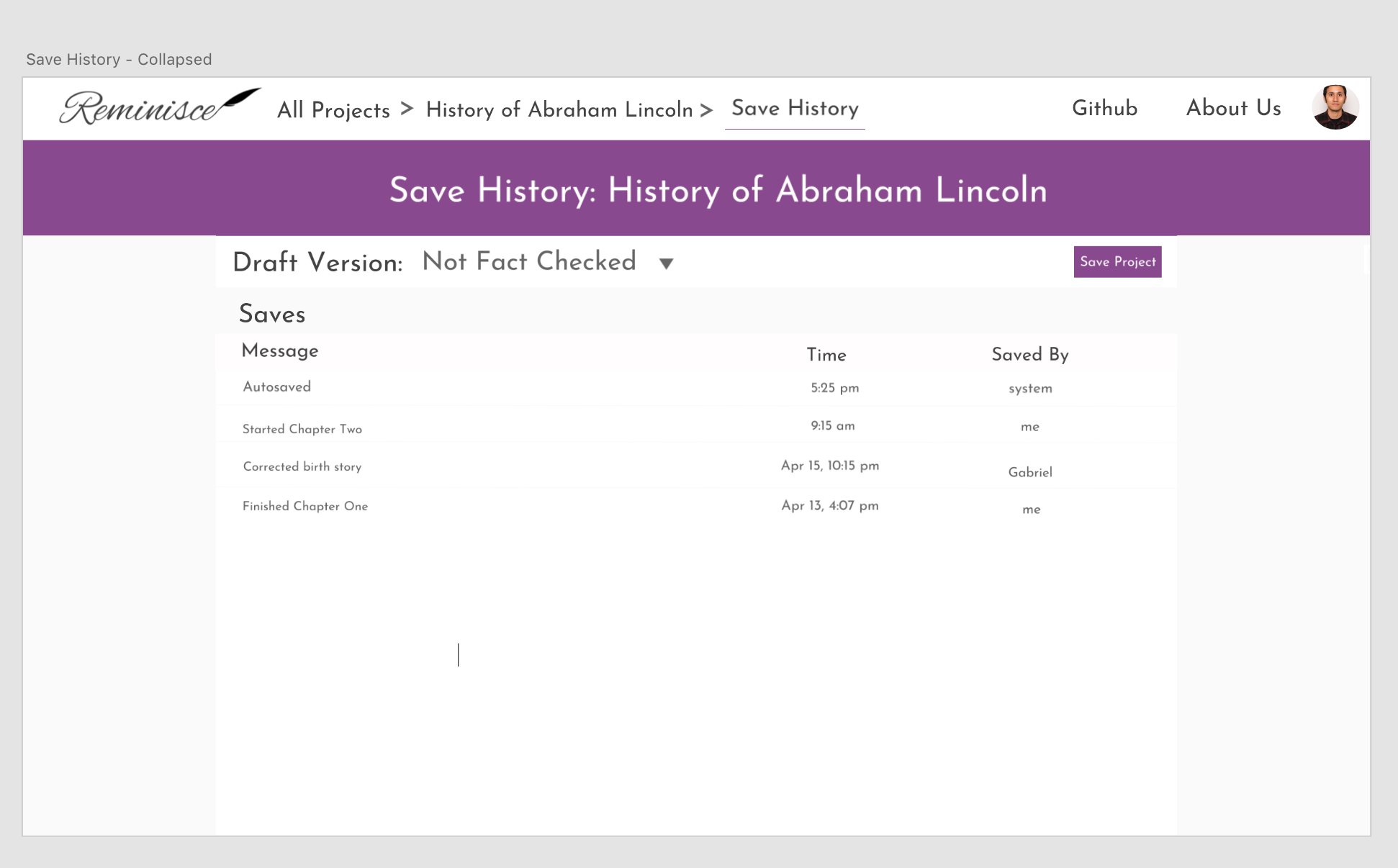The height and width of the screenshot is (868, 1398).
Task: Open the Github link
Action: click(x=1104, y=108)
